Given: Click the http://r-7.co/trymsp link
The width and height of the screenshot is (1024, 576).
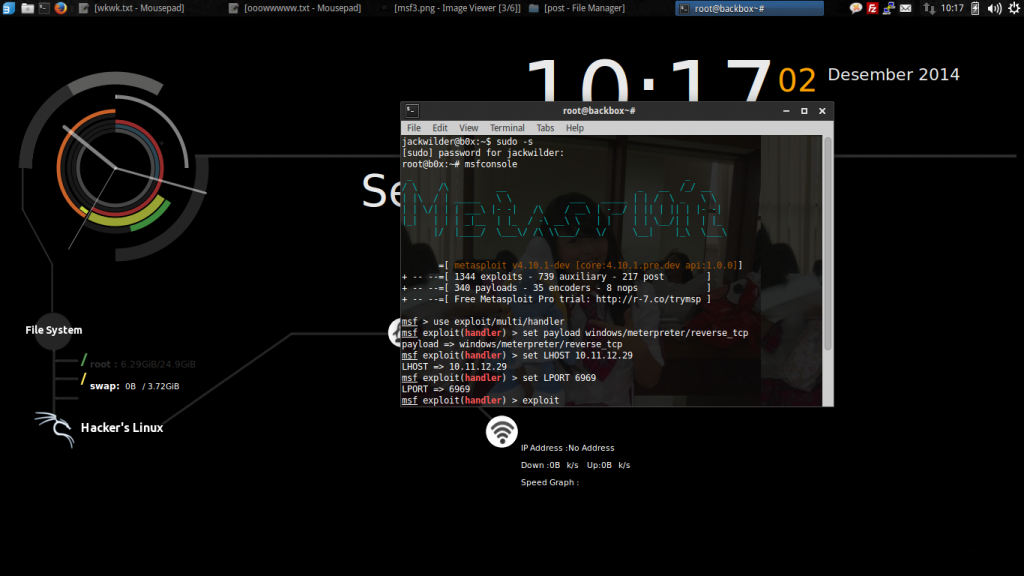Looking at the screenshot, I should [648, 299].
